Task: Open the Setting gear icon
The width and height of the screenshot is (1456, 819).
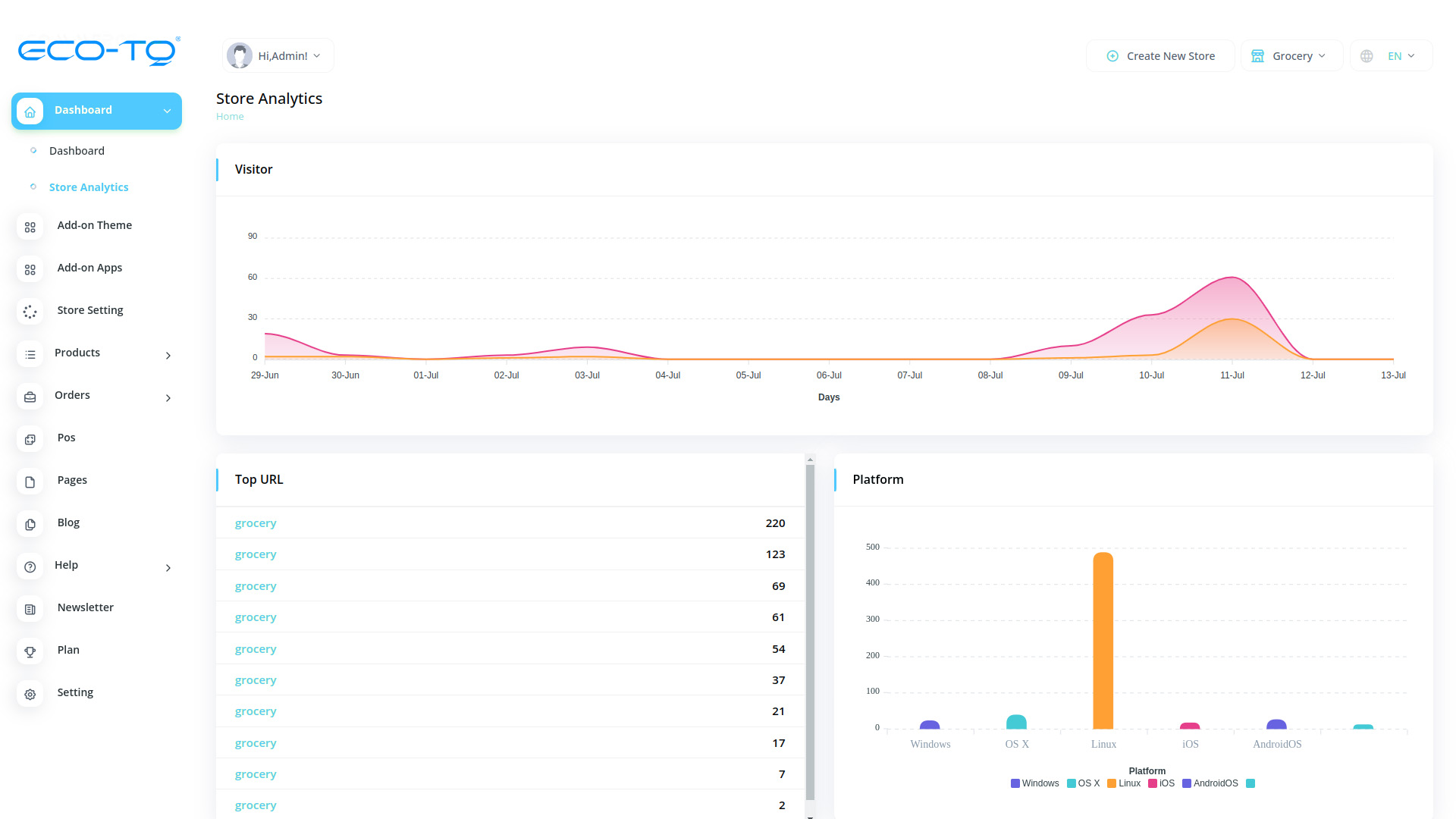Action: 30,694
